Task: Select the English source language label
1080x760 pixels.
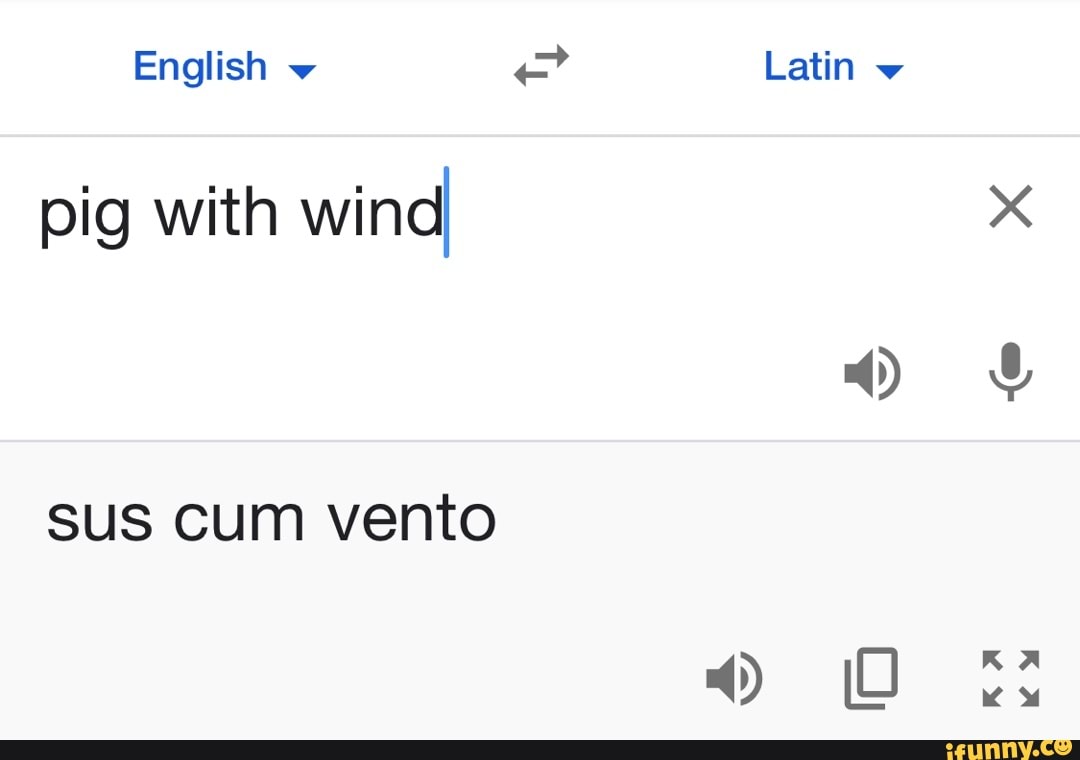Action: pyautogui.click(x=200, y=67)
